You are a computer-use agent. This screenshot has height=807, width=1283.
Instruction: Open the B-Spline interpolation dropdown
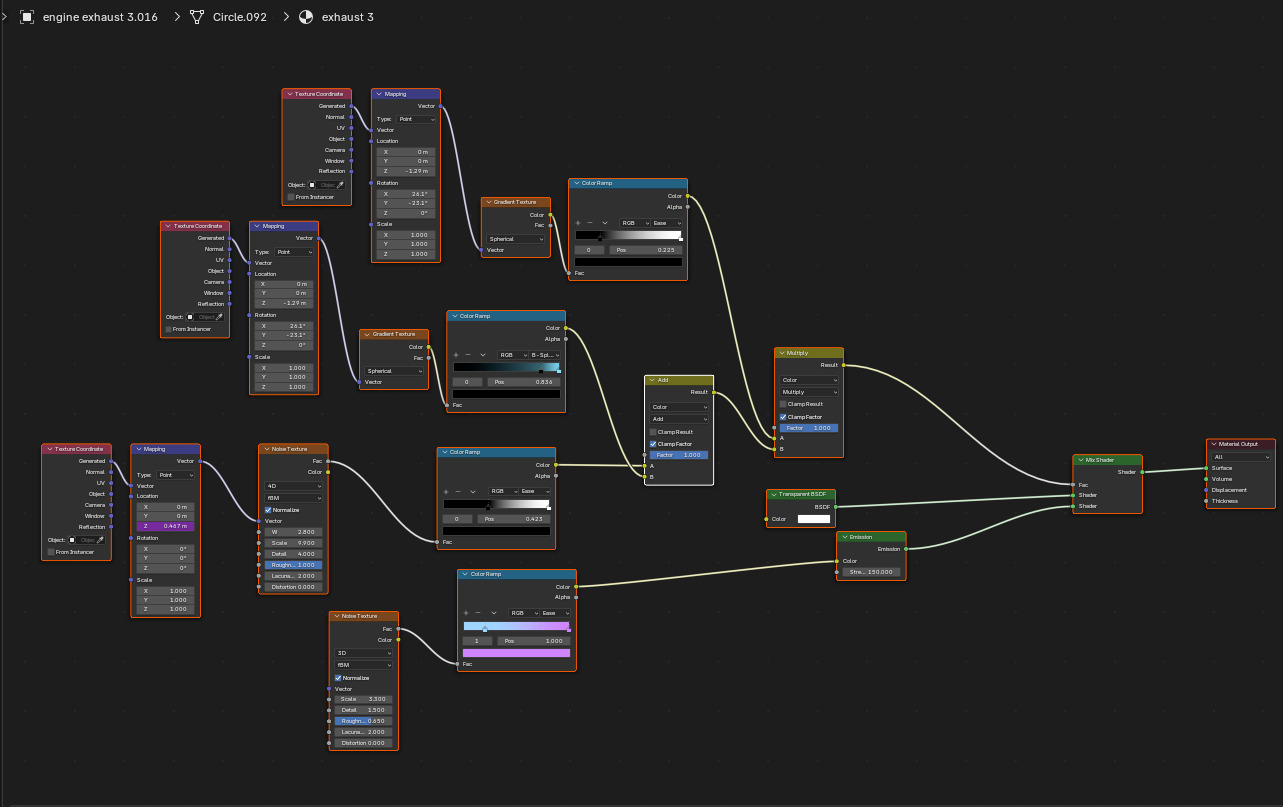point(545,355)
